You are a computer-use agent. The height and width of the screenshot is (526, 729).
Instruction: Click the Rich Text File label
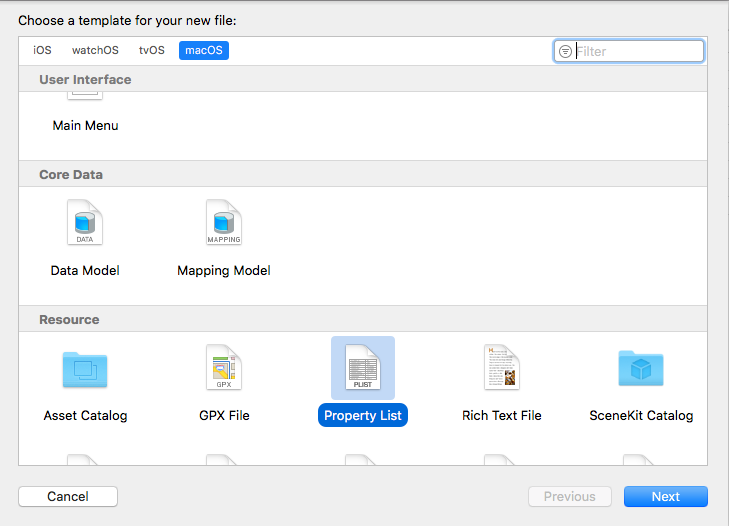501,415
